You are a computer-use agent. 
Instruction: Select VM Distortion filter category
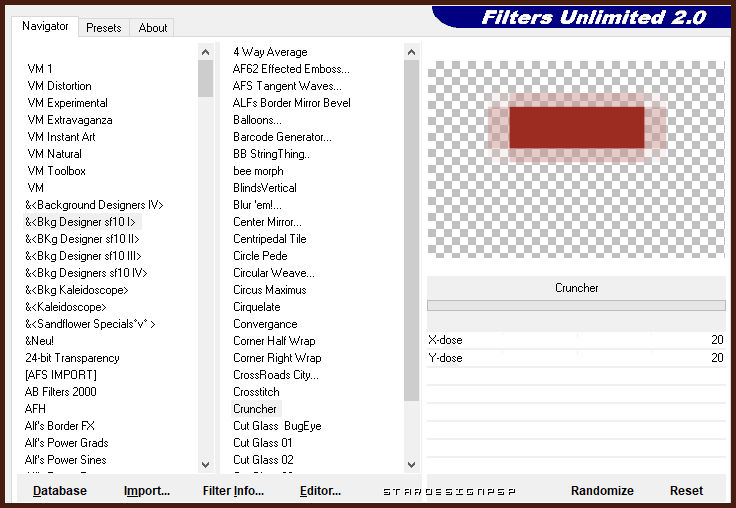tap(59, 86)
